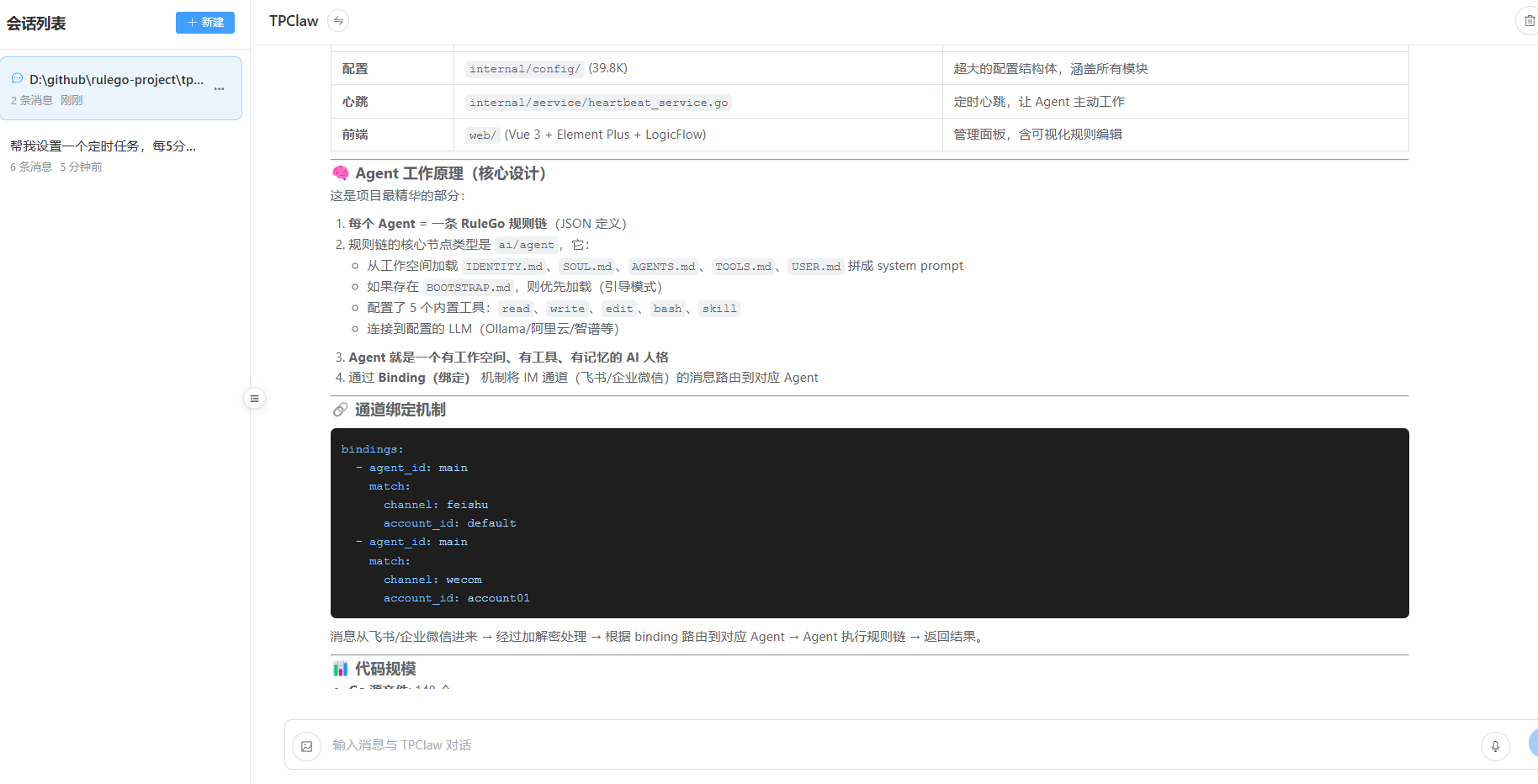Open the D:\github\rulego-project conversation
Viewport: 1538px width, 784px height.
point(121,88)
